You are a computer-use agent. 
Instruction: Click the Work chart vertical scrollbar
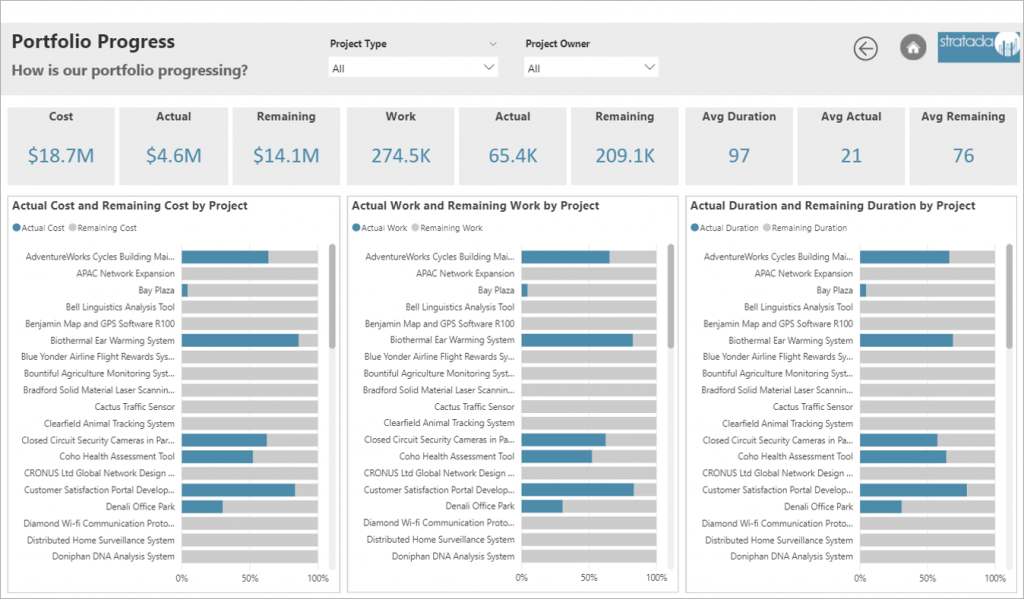(671, 297)
